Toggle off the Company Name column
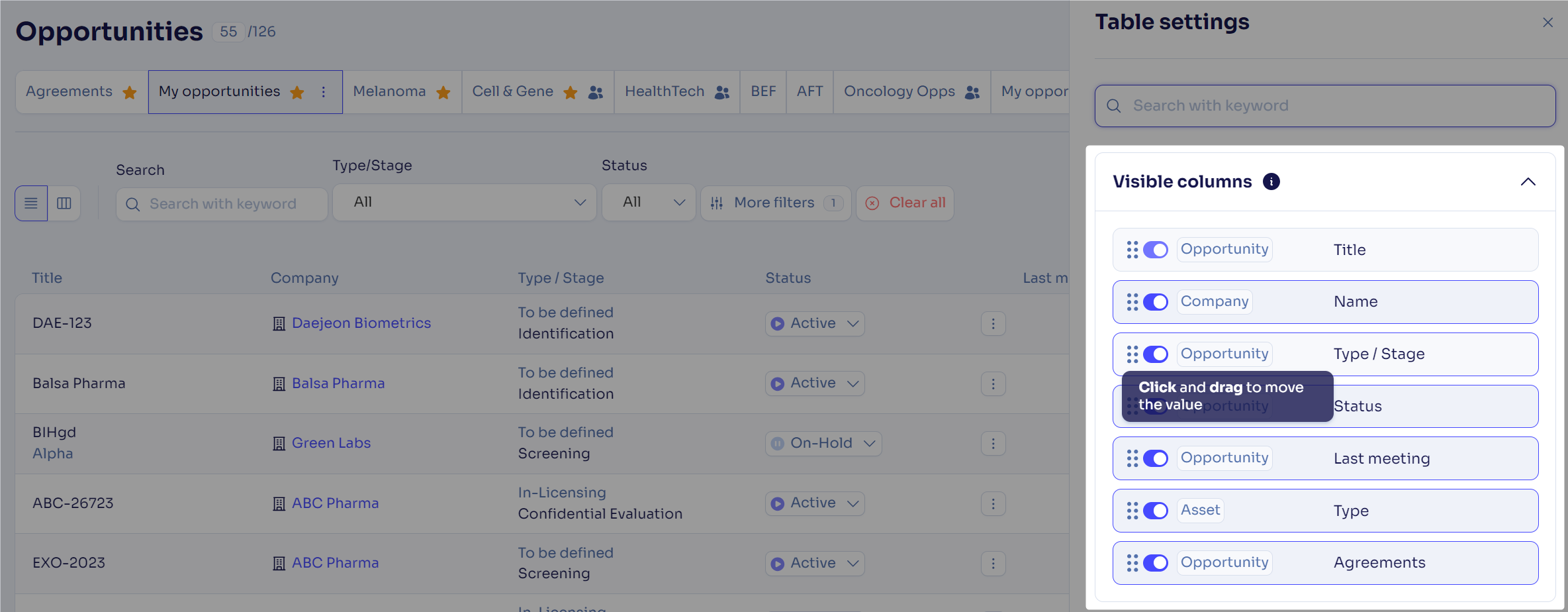Screen dimensions: 1568x612 [x=1156, y=302]
